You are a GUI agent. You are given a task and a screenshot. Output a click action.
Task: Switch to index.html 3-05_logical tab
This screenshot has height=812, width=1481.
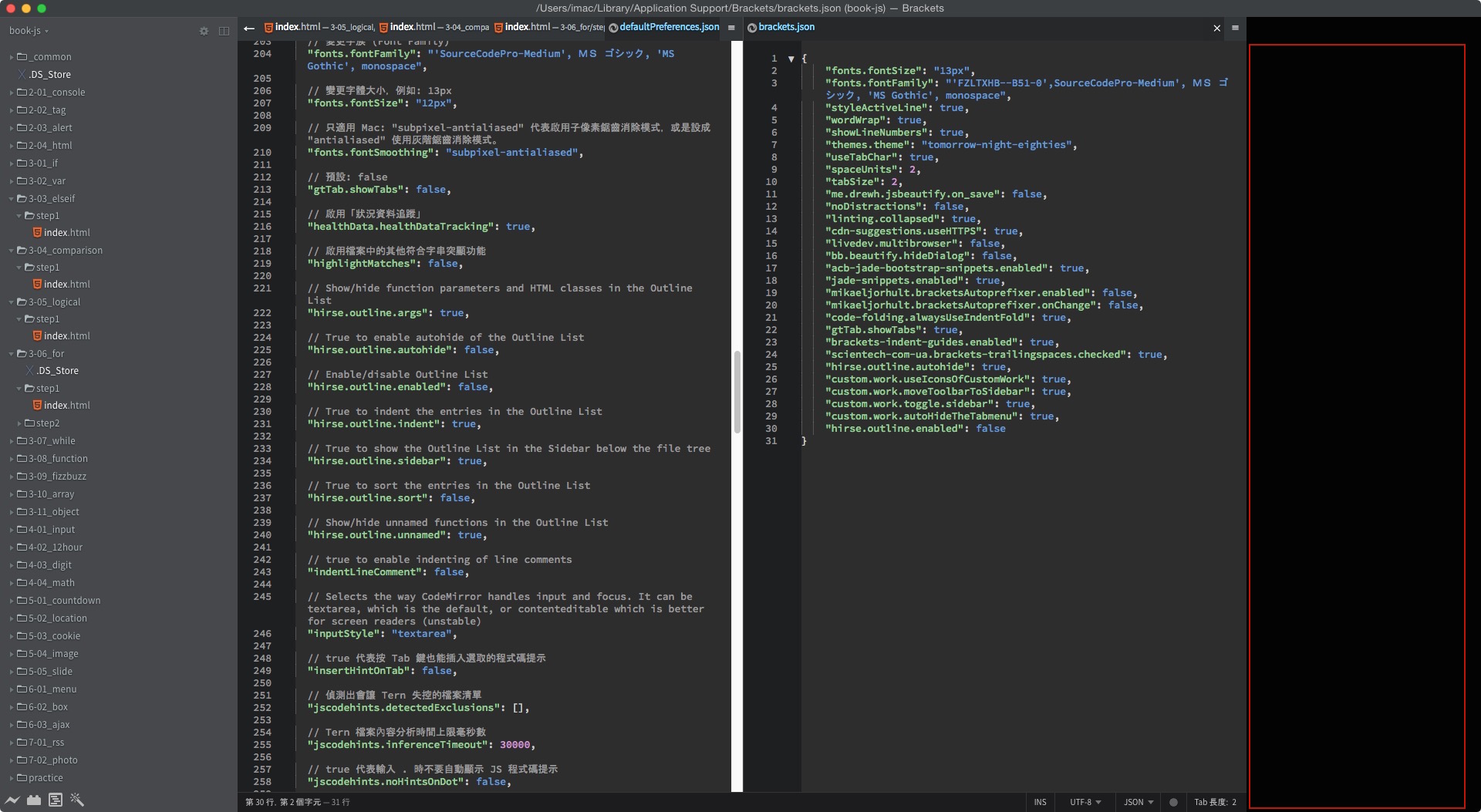[319, 27]
